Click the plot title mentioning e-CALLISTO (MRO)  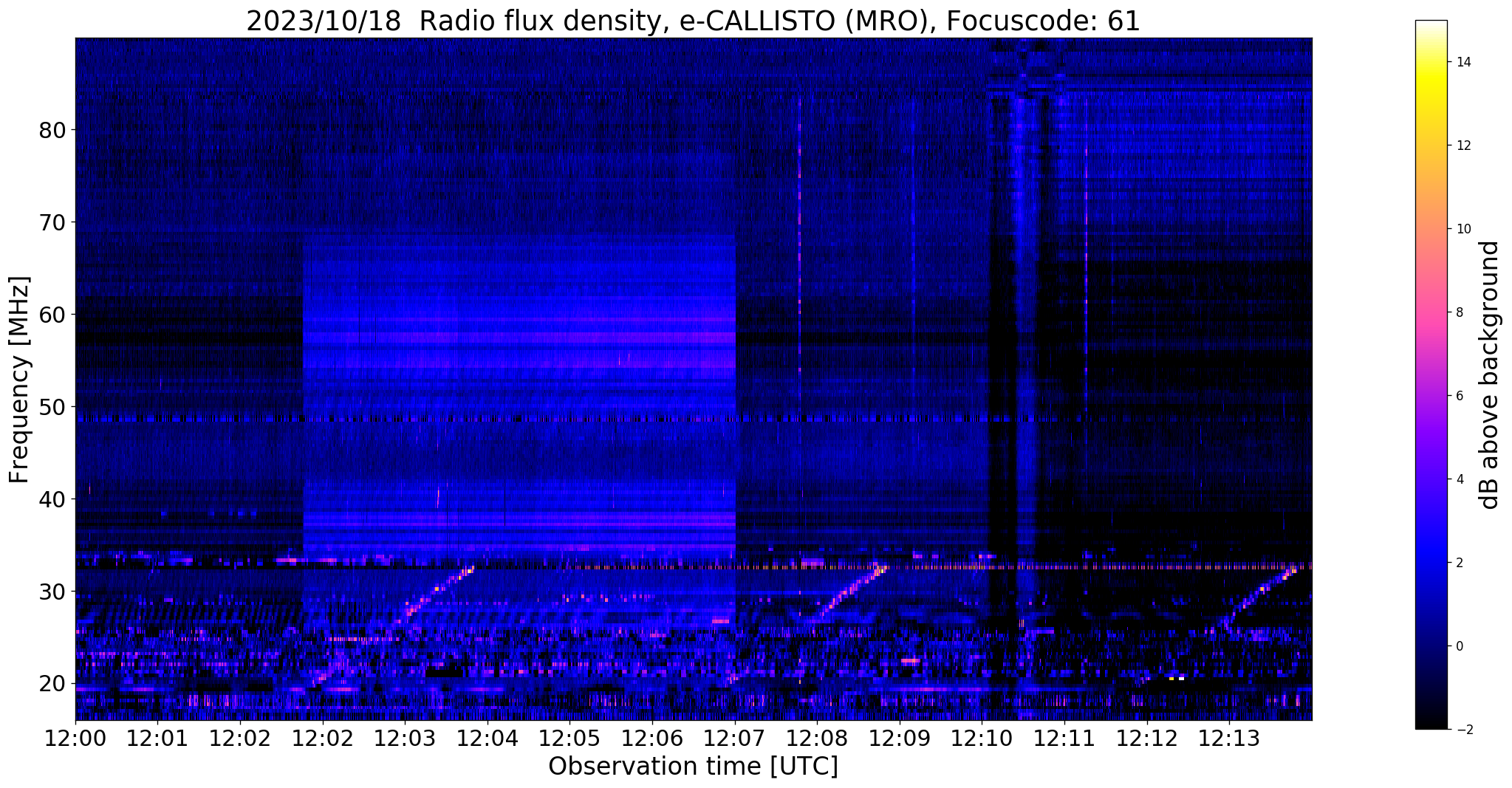coord(693,21)
